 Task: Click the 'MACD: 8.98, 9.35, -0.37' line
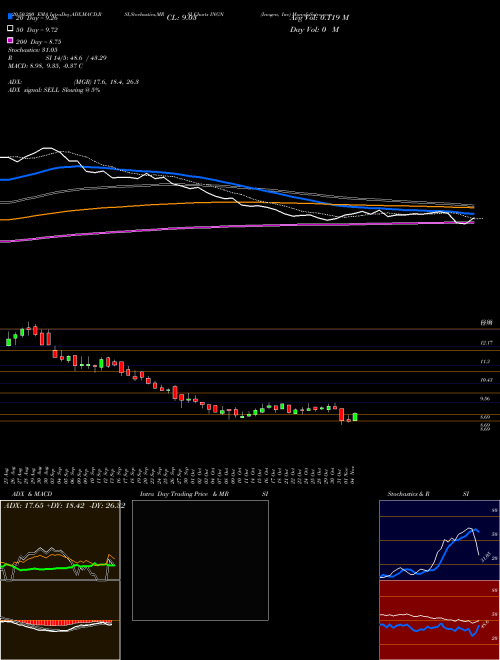(45, 66)
